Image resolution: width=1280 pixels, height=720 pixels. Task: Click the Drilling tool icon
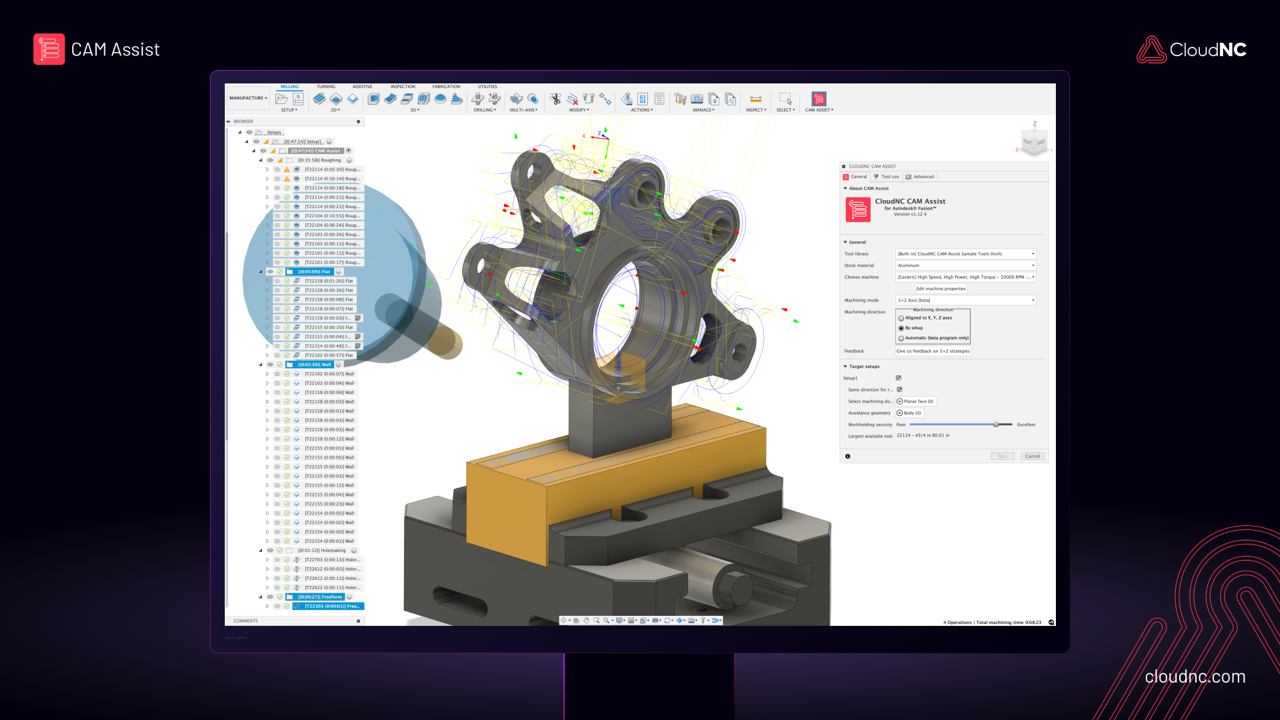pyautogui.click(x=478, y=99)
